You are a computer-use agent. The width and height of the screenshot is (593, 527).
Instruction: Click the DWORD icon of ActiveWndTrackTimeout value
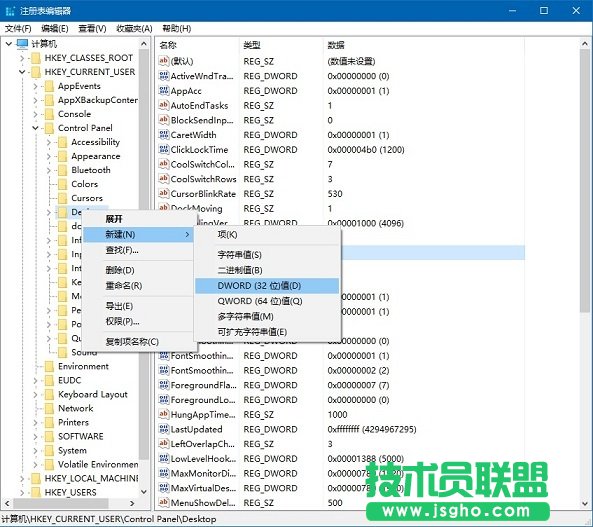[163, 76]
